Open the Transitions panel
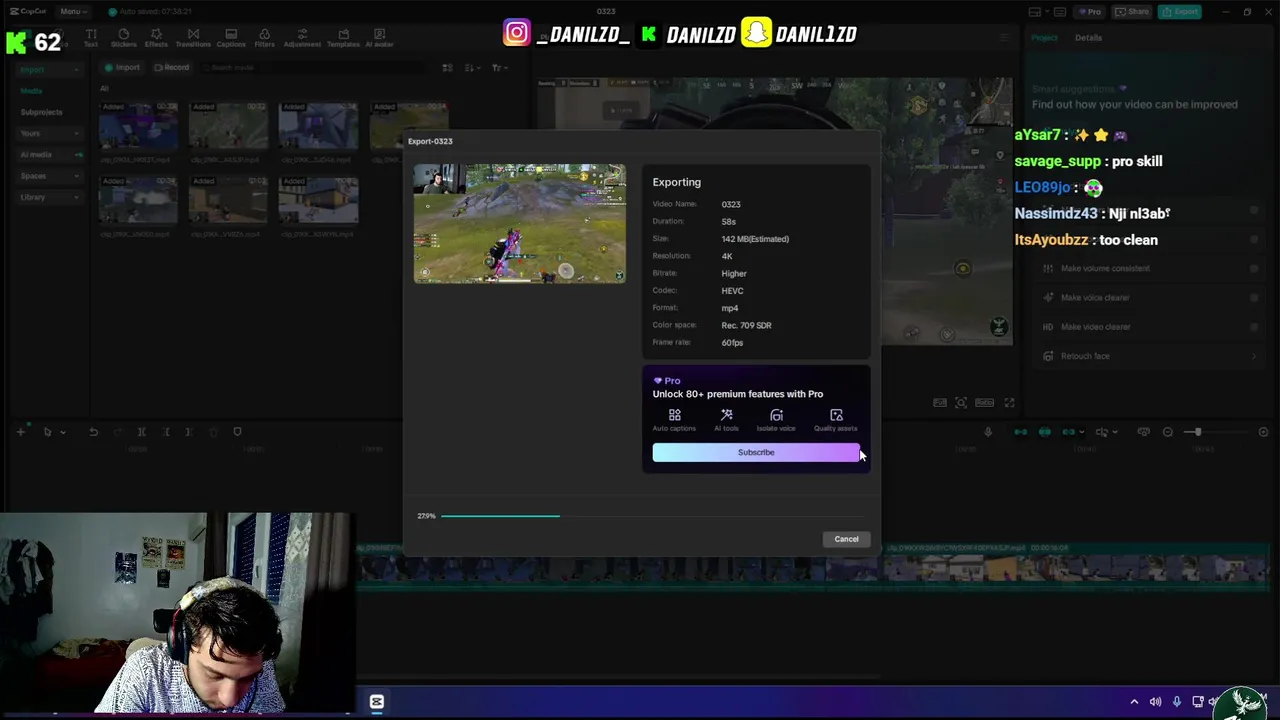Screen dimensions: 1280x720 (x=193, y=38)
